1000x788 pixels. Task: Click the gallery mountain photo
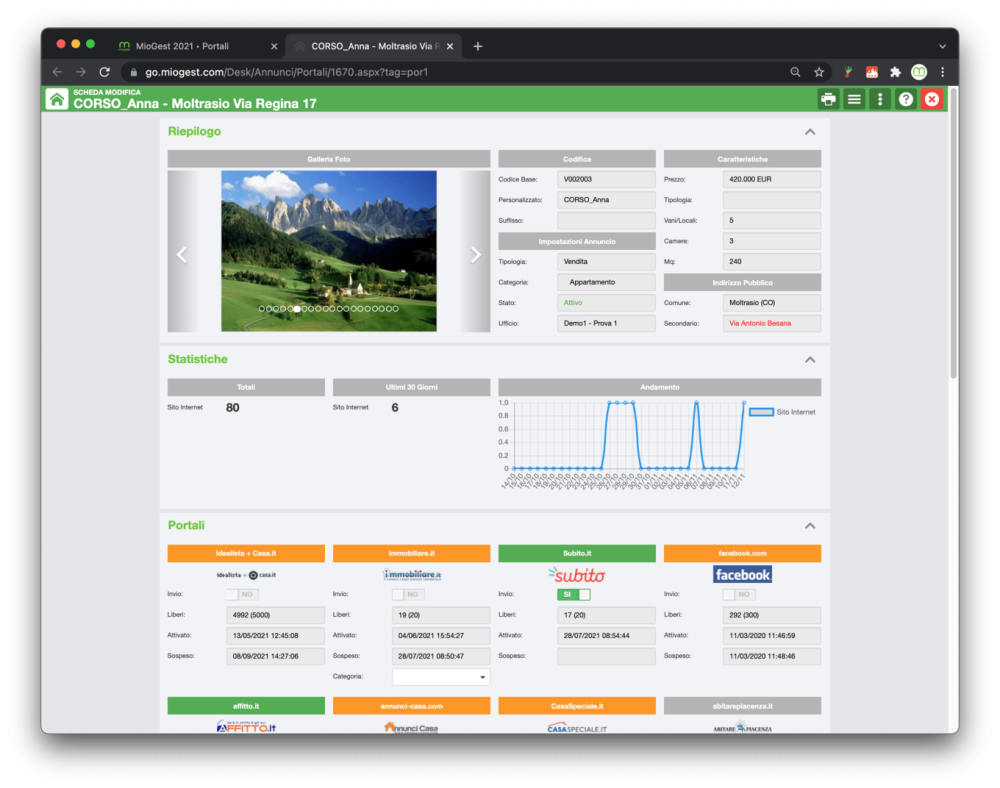click(x=329, y=251)
